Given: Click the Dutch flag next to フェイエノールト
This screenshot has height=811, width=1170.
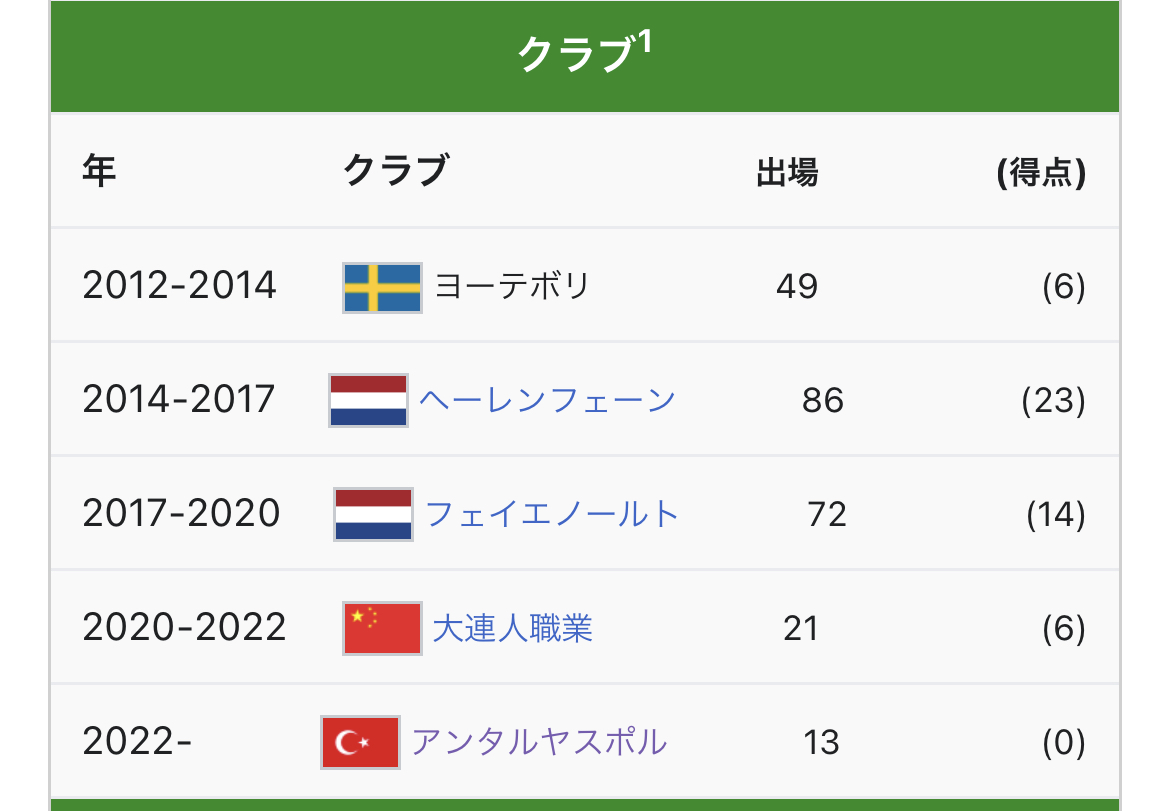Looking at the screenshot, I should tap(373, 515).
